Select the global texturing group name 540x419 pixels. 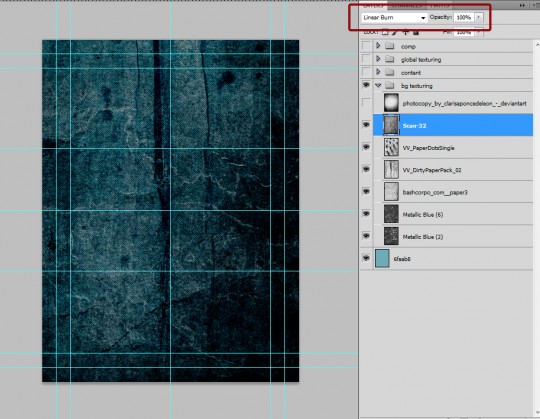coord(421,60)
